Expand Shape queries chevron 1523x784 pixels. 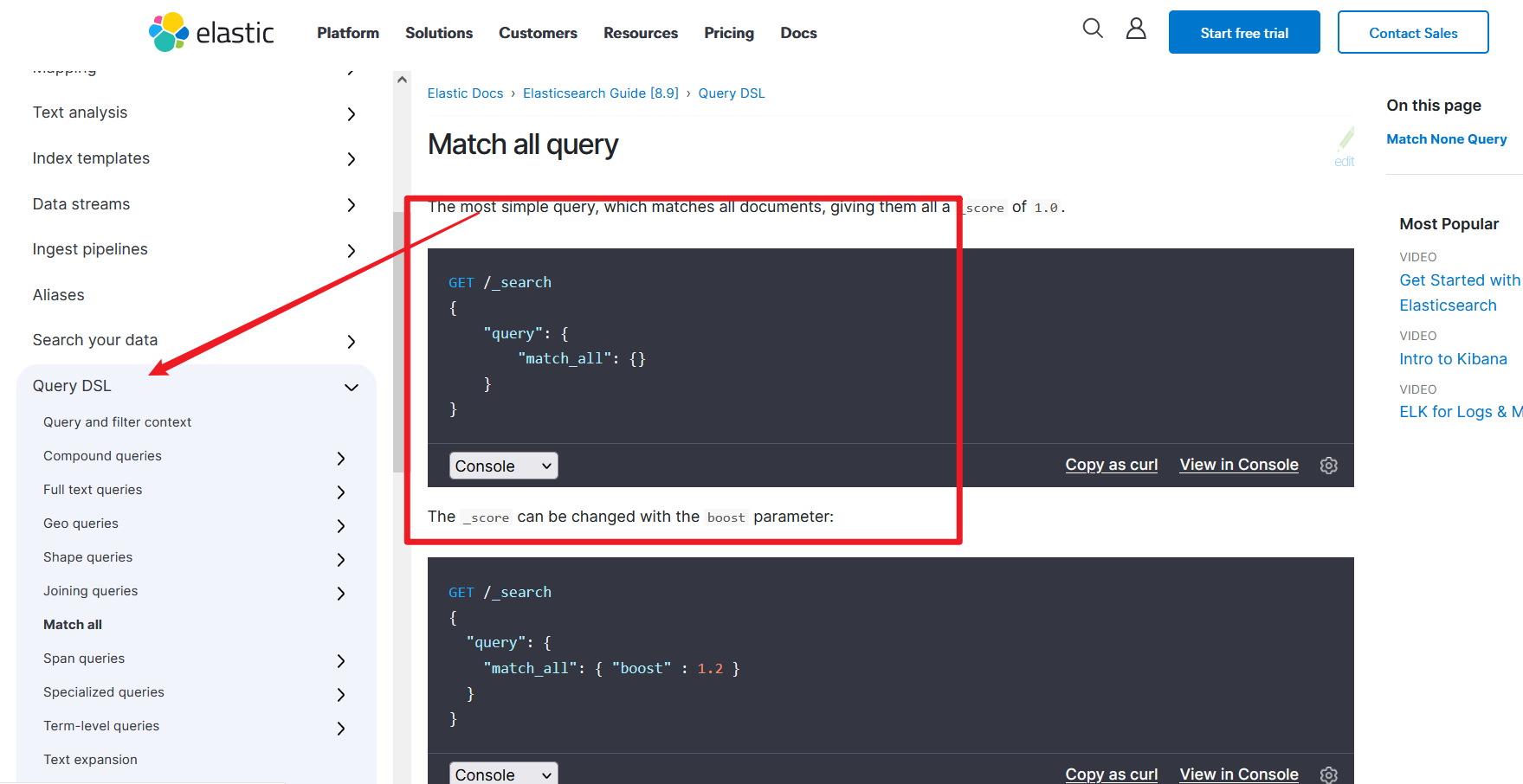341,559
